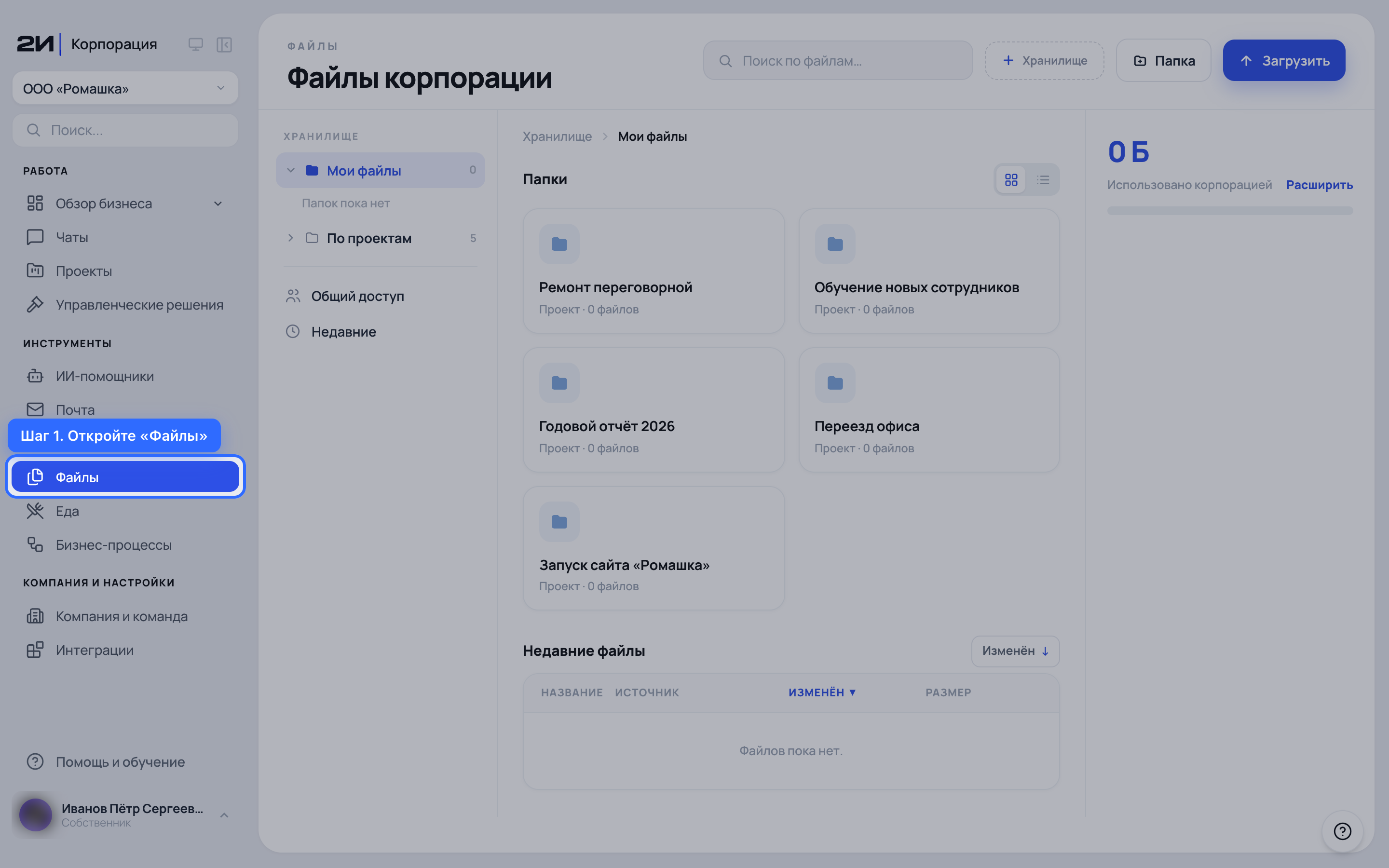This screenshot has height=868, width=1389.
Task: Open the ООО «Ромашка» company dropdown
Action: [x=125, y=88]
